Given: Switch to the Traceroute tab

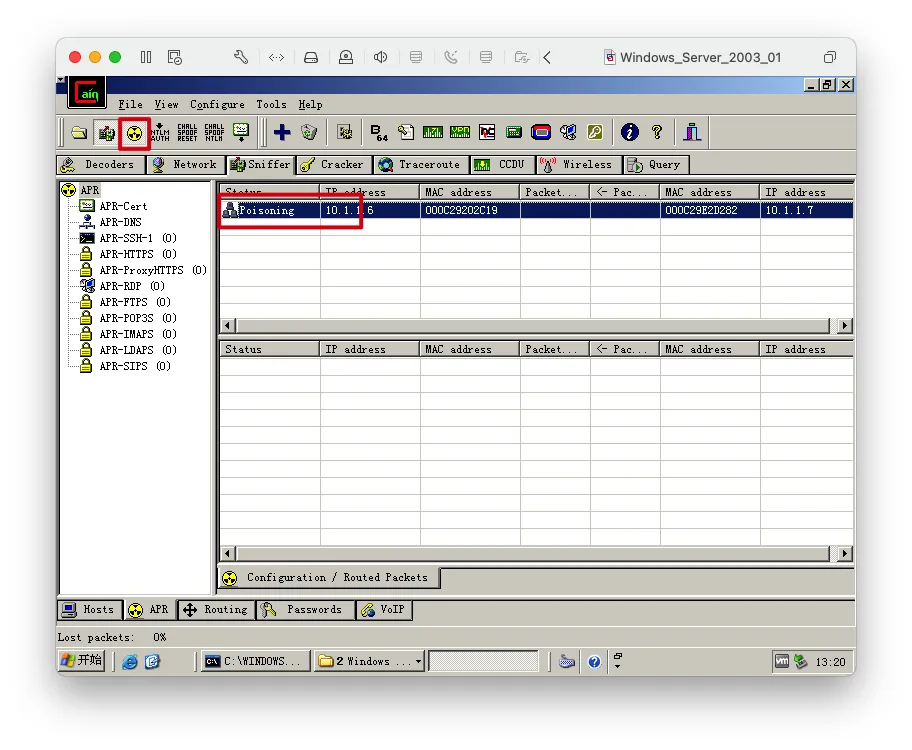Looking at the screenshot, I should point(421,165).
